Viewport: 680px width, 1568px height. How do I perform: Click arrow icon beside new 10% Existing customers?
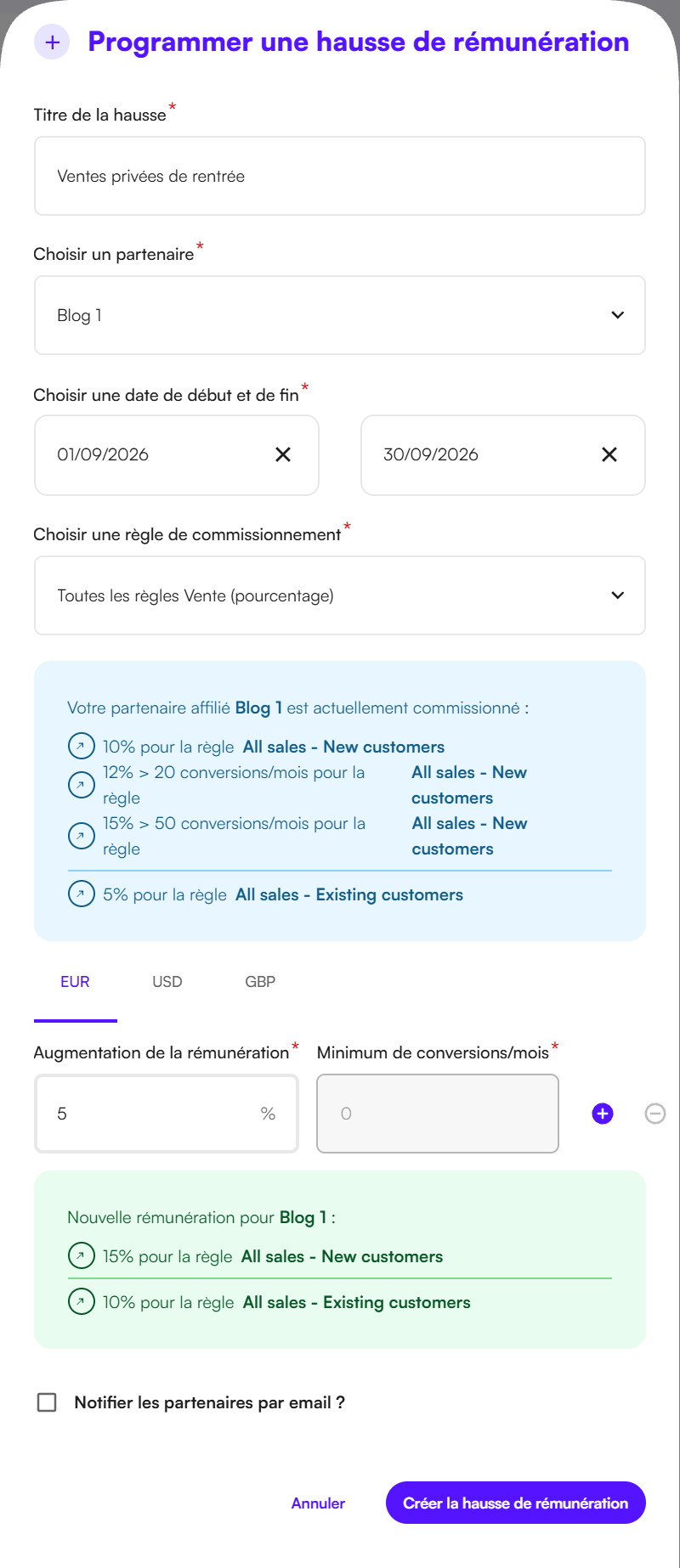81,1301
